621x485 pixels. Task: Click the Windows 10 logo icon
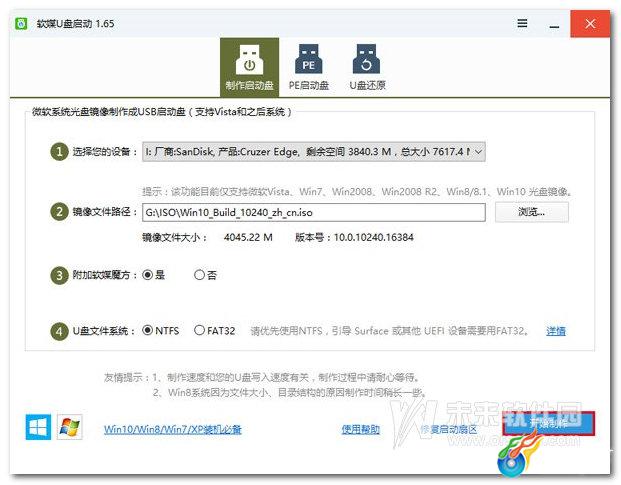[x=38, y=427]
